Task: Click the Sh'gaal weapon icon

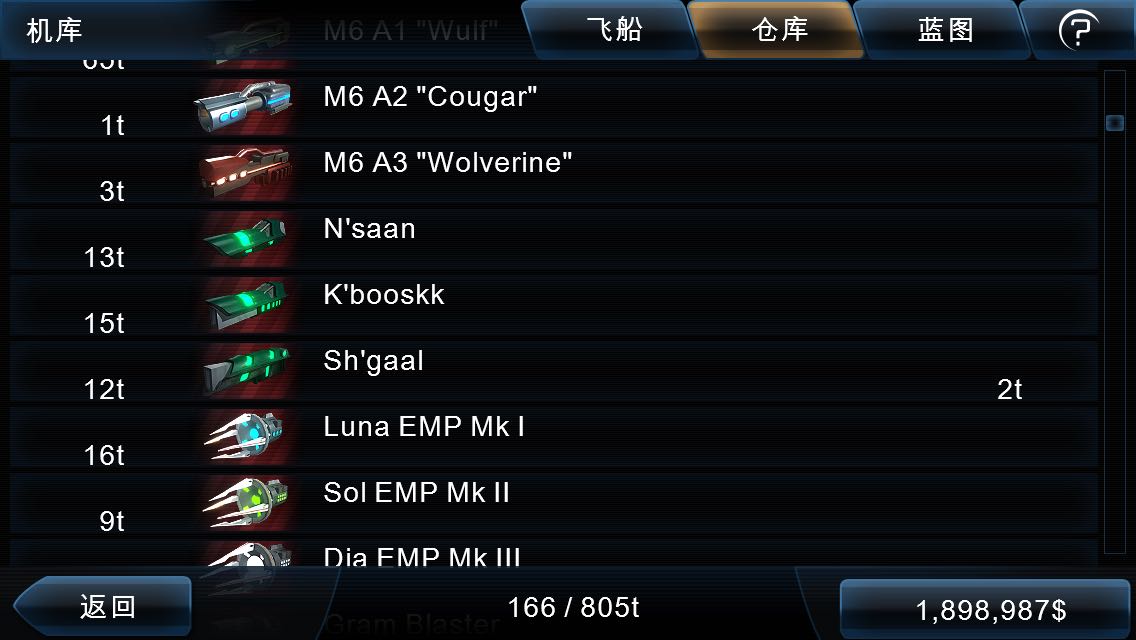Action: [246, 371]
